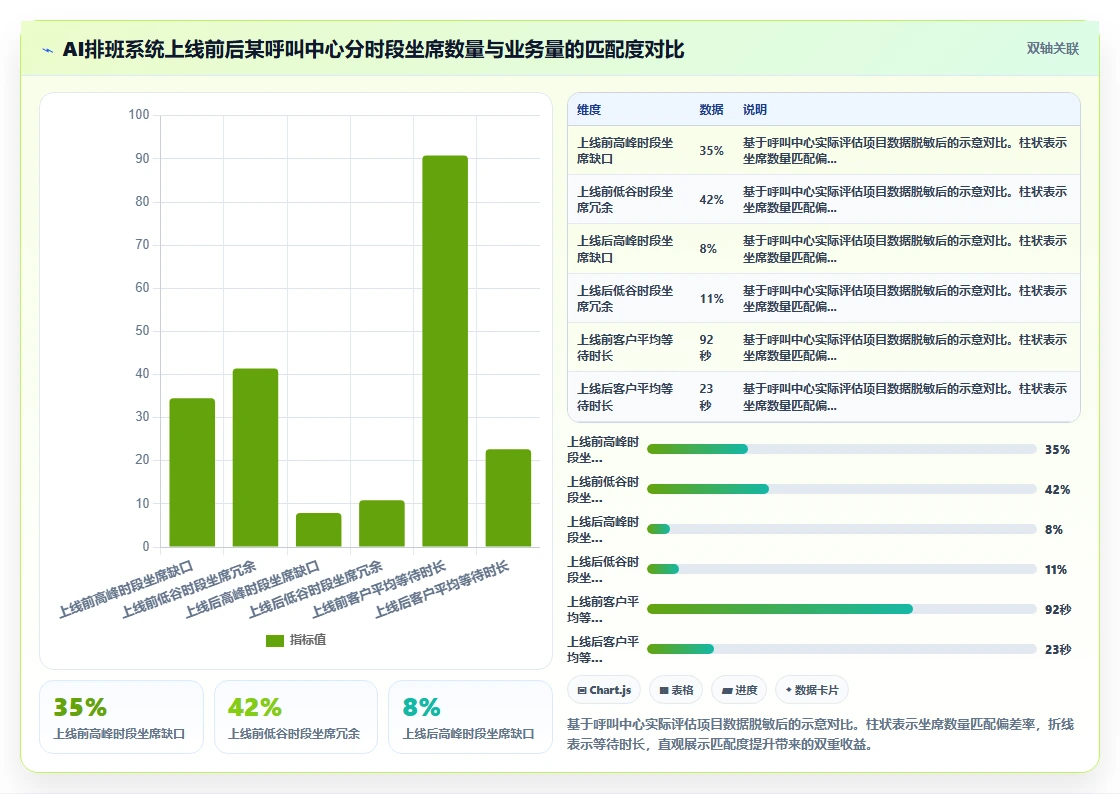The image size is (1120, 794).
Task: Click the 上线后低谷时段... progress row label
Action: (603, 570)
